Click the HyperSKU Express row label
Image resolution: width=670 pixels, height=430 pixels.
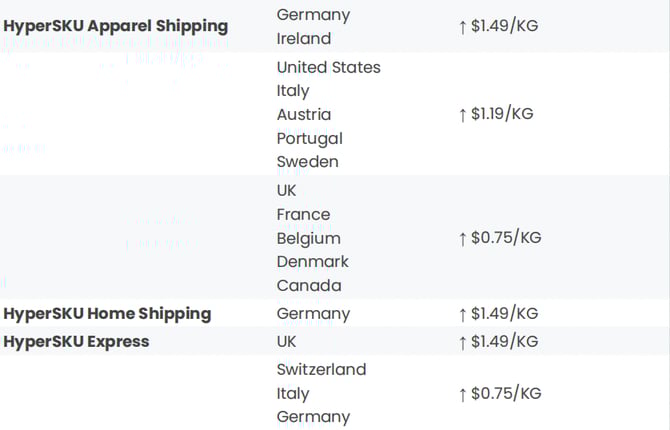click(x=76, y=342)
